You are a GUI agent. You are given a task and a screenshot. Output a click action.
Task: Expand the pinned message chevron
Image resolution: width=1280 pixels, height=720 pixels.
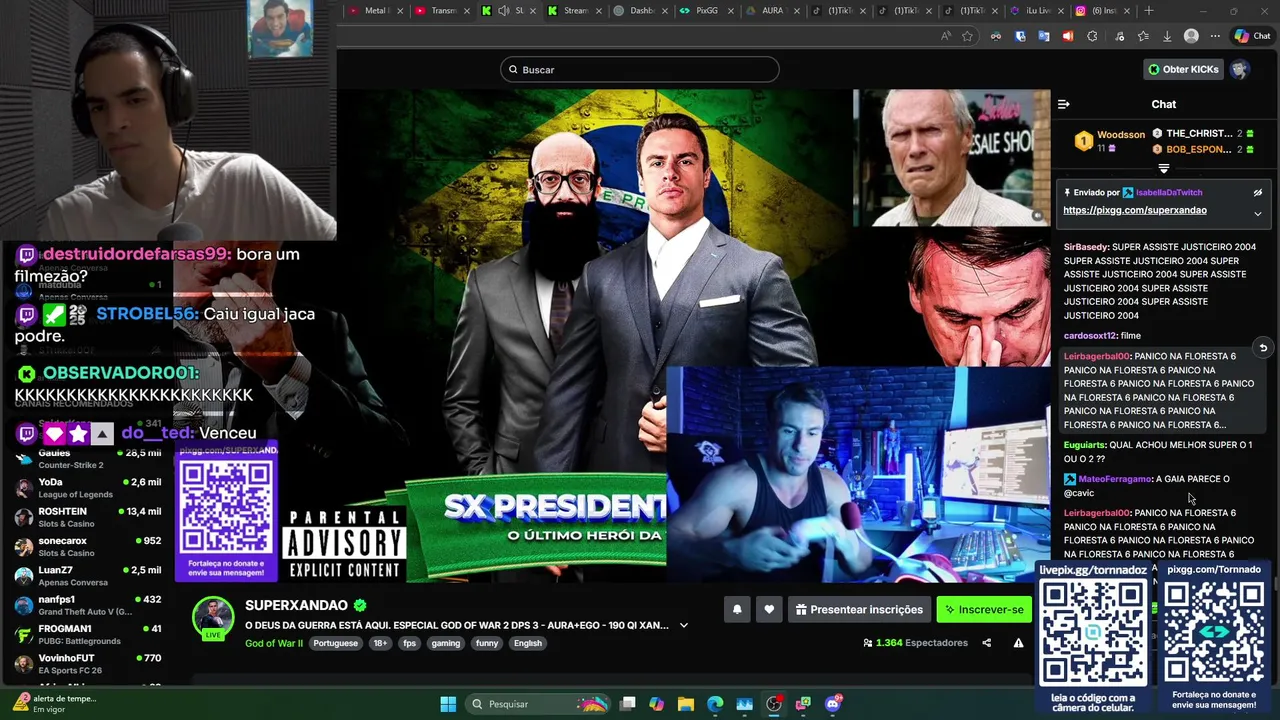click(1258, 214)
